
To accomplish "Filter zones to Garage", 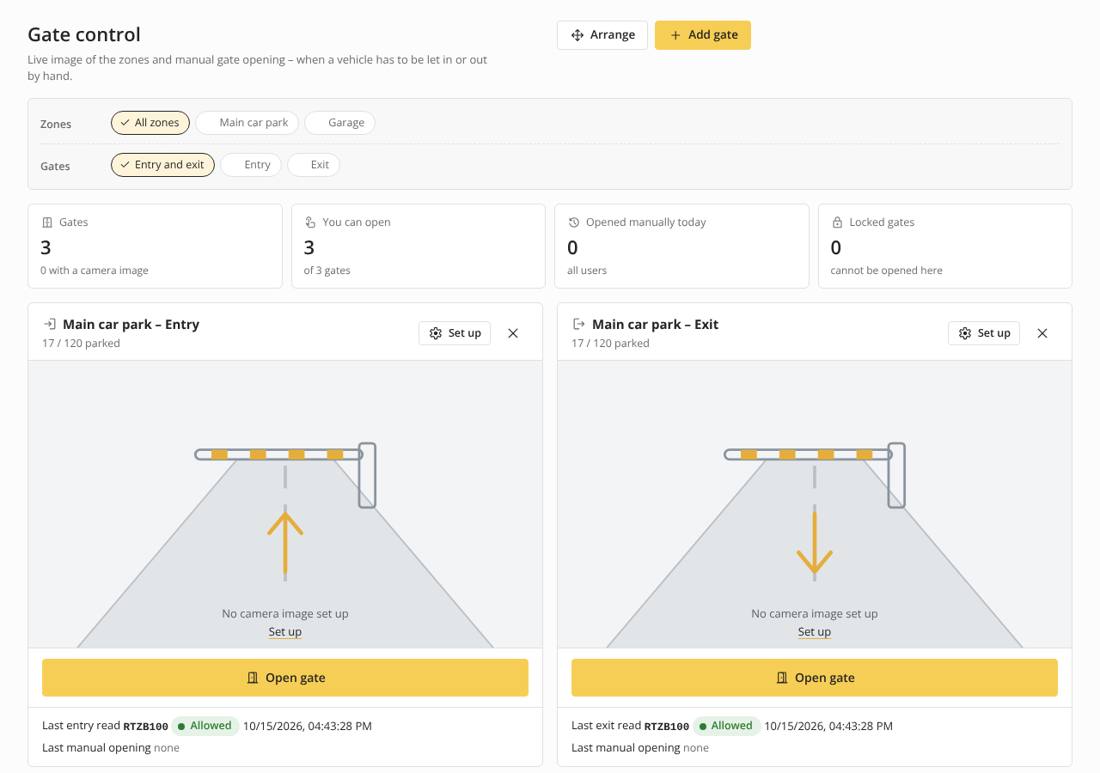I will point(340,123).
